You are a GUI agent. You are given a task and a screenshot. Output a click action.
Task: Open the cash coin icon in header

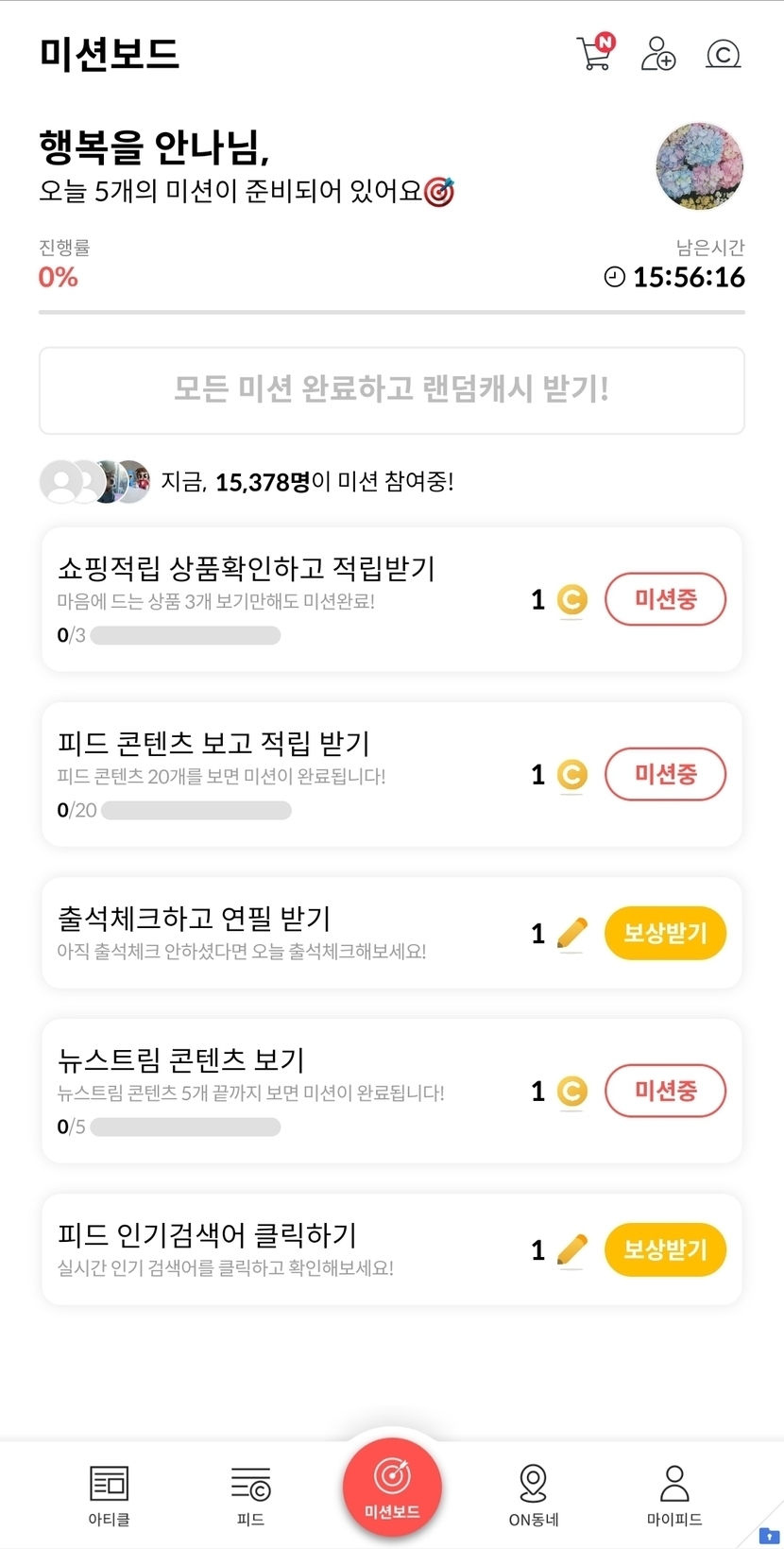tap(723, 54)
